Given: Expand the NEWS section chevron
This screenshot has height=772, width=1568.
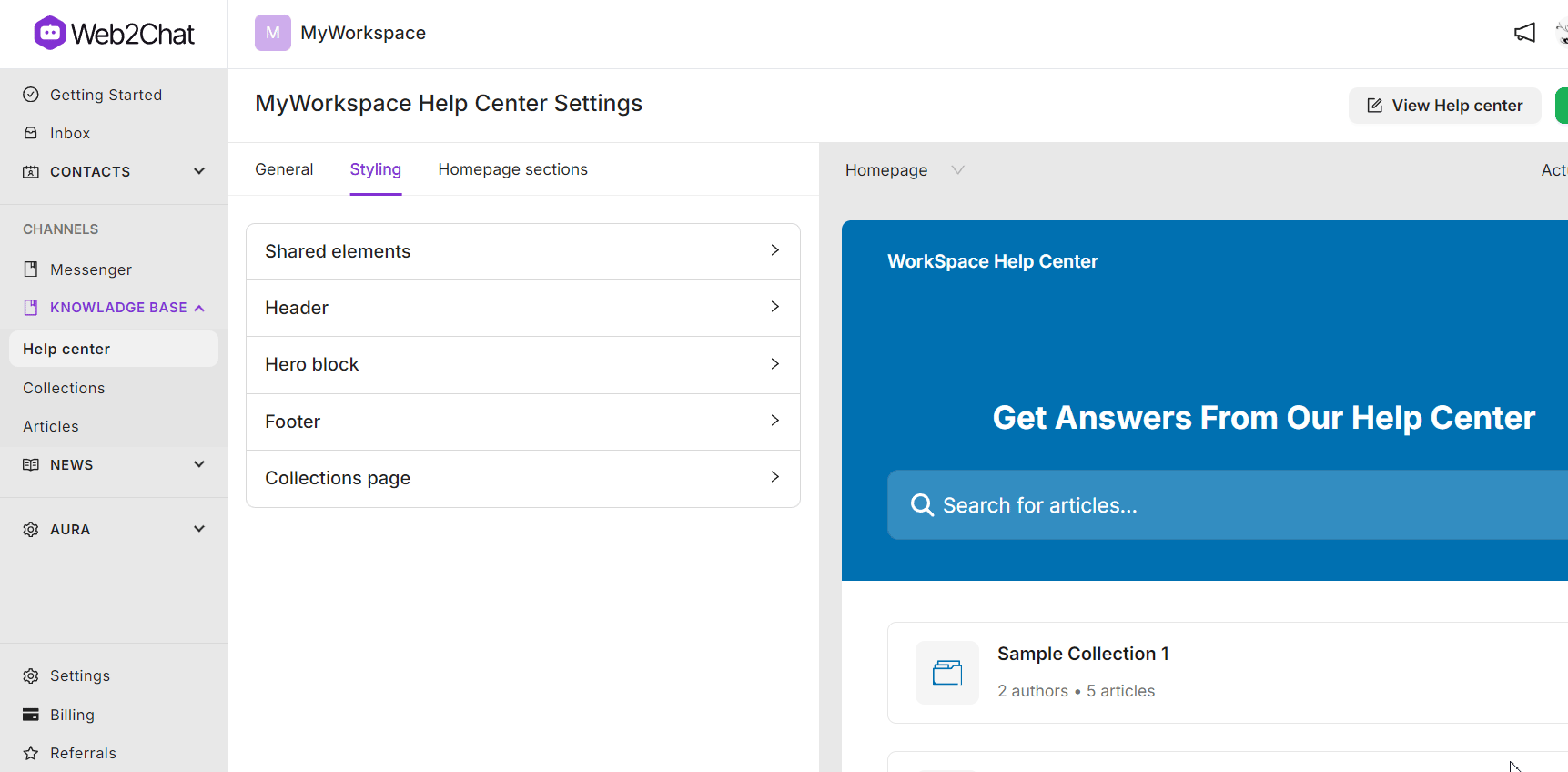Looking at the screenshot, I should (199, 464).
